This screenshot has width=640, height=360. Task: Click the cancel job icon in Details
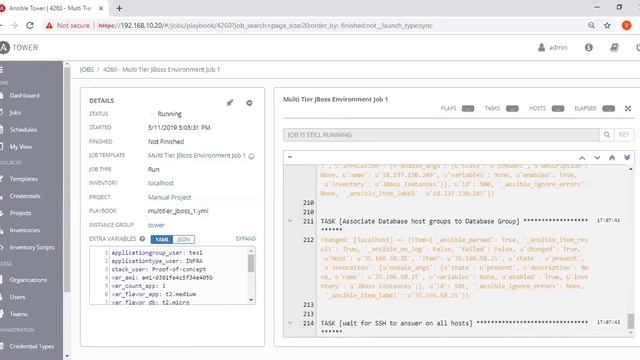249,103
